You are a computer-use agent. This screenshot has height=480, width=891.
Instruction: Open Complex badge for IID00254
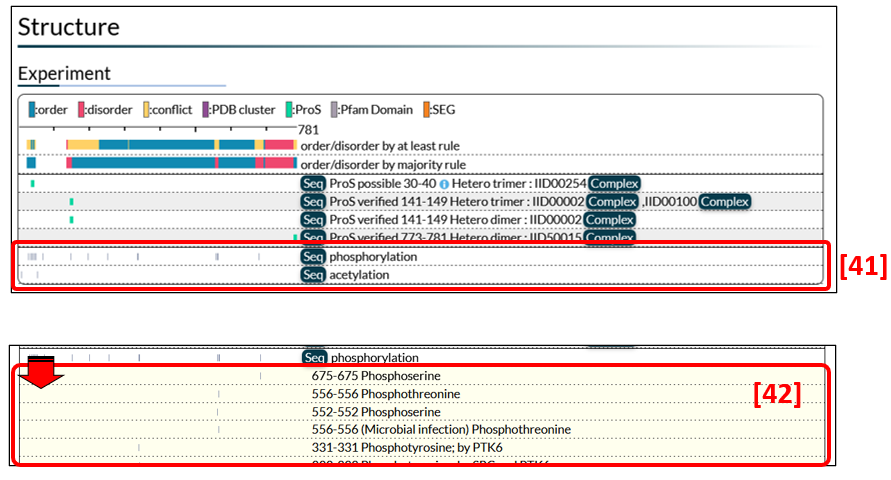click(x=613, y=184)
